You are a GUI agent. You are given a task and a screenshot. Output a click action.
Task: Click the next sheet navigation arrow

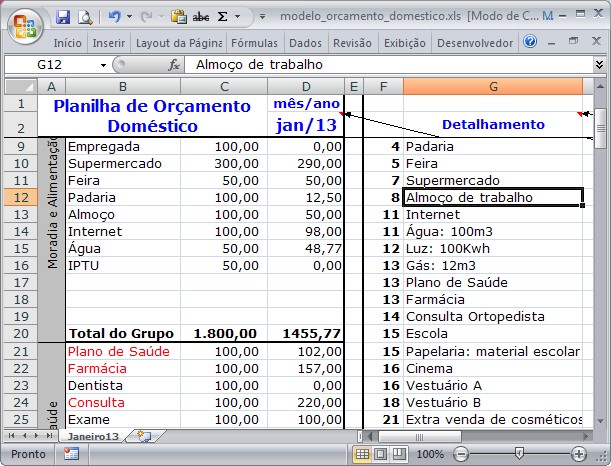pyautogui.click(x=37, y=436)
